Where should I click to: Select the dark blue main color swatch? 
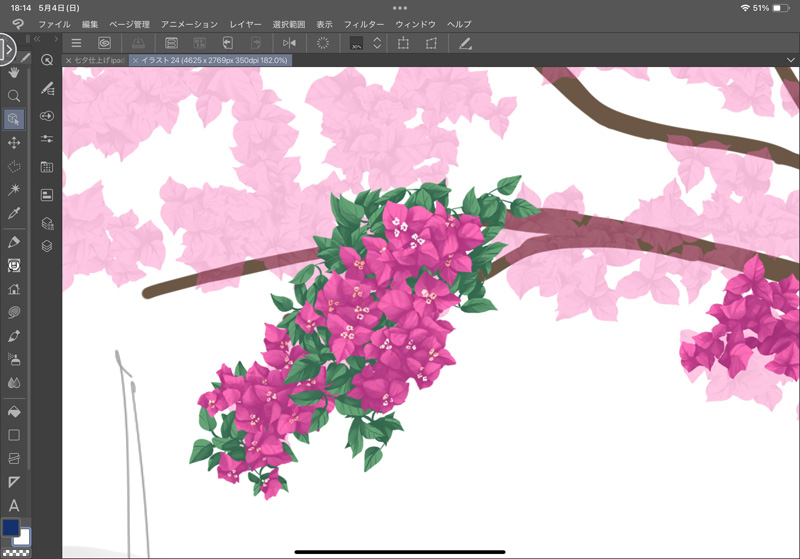tap(11, 527)
